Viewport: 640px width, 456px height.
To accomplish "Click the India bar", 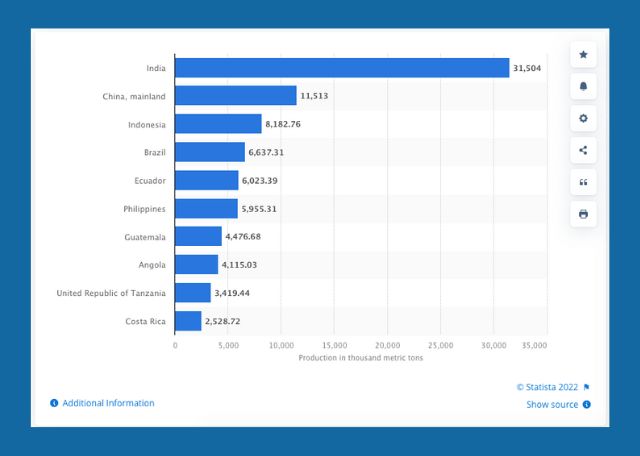I will click(x=342, y=68).
